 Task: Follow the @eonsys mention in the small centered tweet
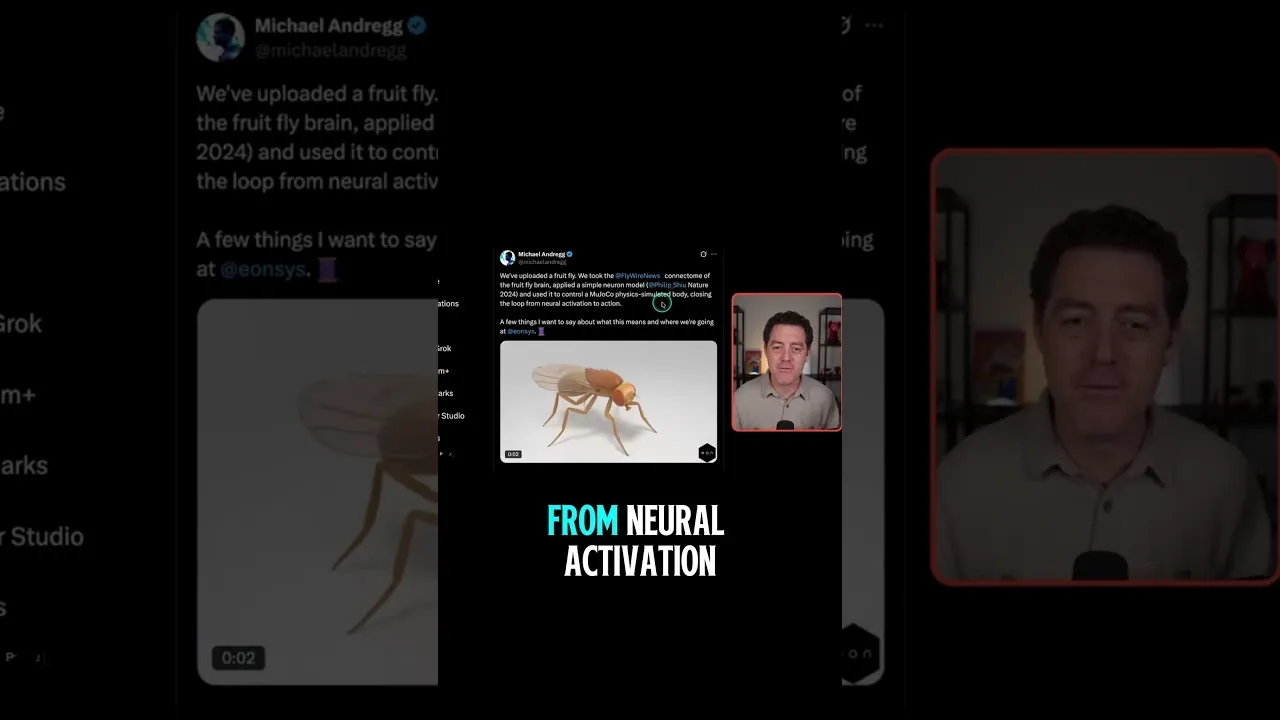point(521,331)
